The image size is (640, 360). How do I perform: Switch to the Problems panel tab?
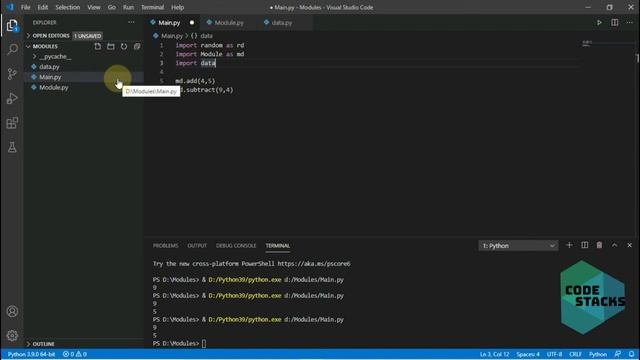[165, 246]
